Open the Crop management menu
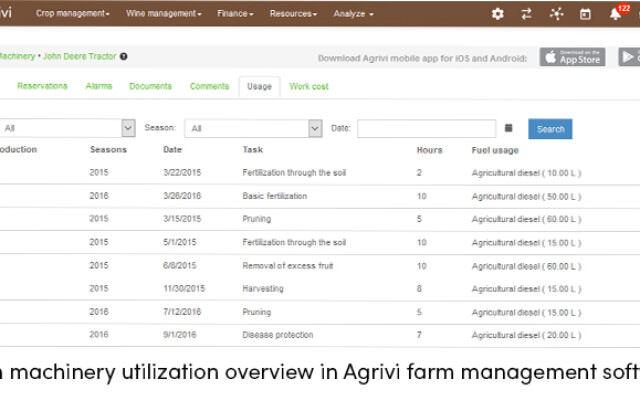 [x=73, y=13]
